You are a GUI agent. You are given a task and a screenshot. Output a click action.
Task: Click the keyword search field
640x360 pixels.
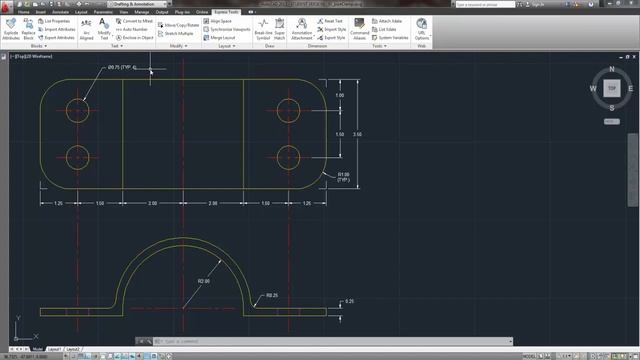pos(485,4)
